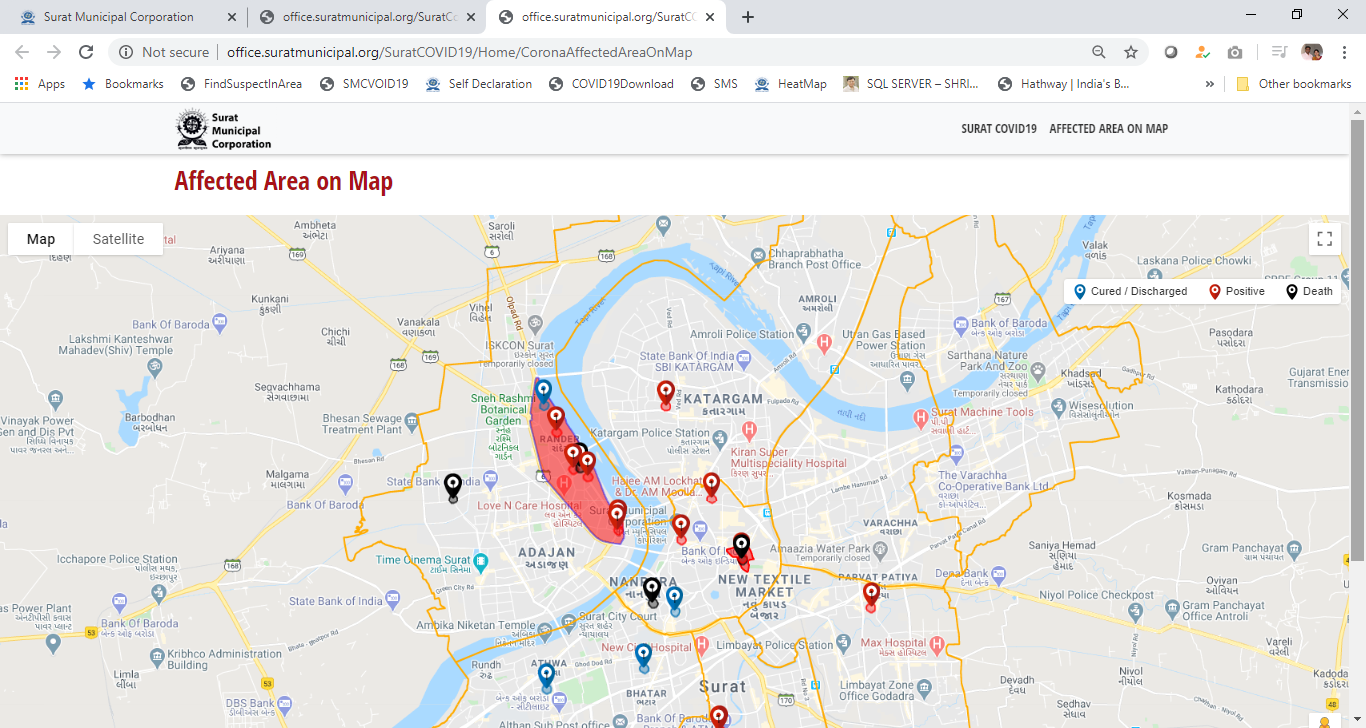Open the FindSuspectInArea bookmark
Image resolution: width=1366 pixels, height=728 pixels.
click(241, 84)
